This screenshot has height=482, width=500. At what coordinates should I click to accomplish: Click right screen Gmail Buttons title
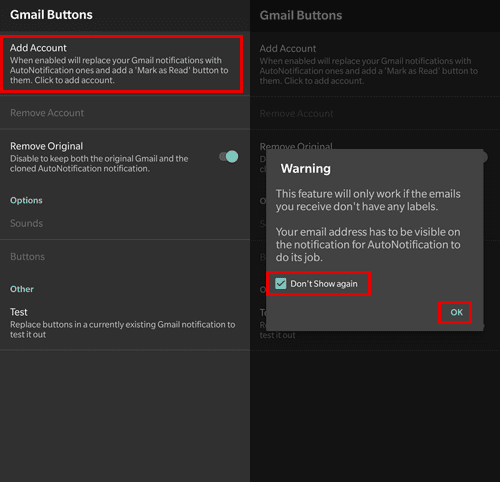tap(301, 15)
